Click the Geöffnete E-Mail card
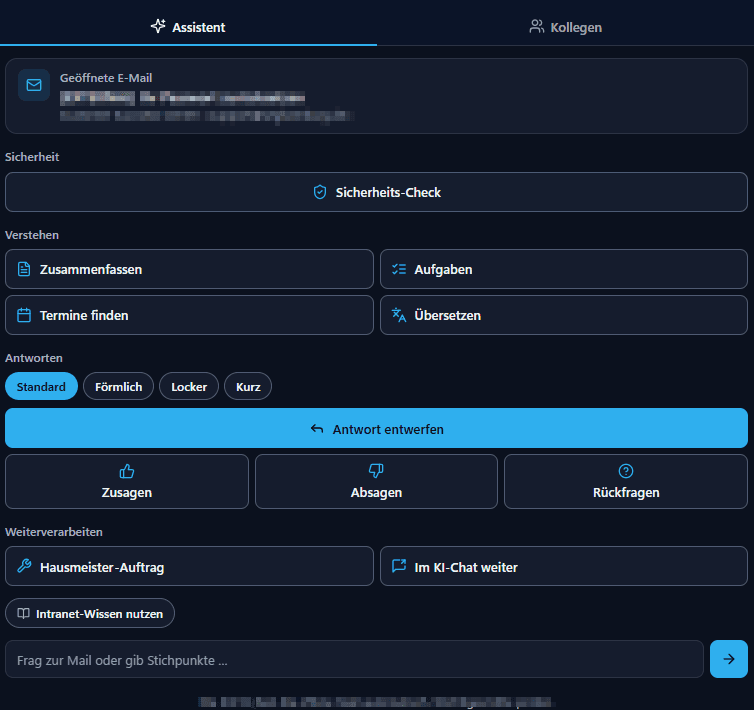Screen dimensions: 754x710 click(x=377, y=96)
